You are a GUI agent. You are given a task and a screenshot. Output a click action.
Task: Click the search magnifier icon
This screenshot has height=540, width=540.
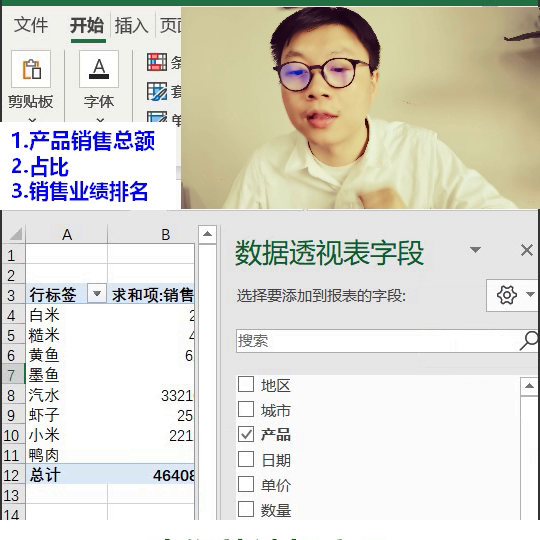click(529, 341)
